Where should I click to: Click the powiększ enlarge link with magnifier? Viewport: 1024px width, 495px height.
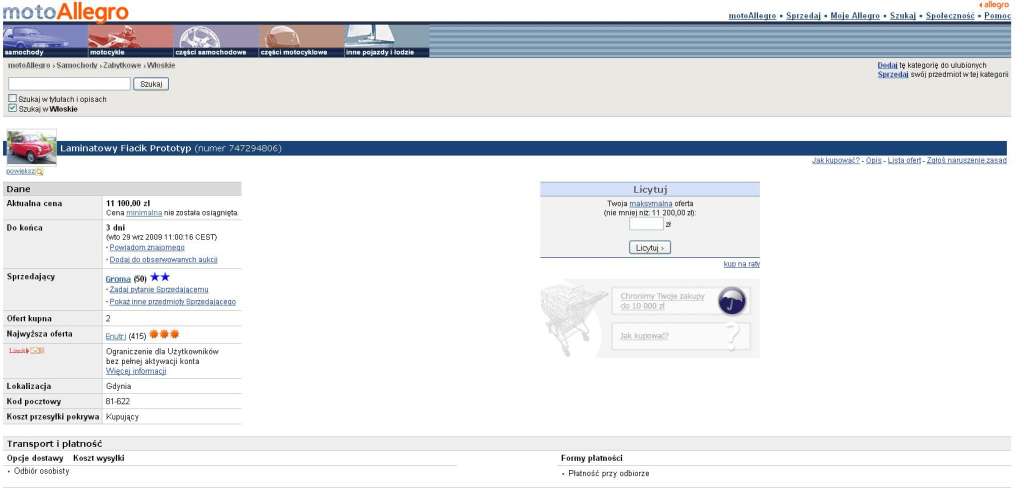(25, 172)
